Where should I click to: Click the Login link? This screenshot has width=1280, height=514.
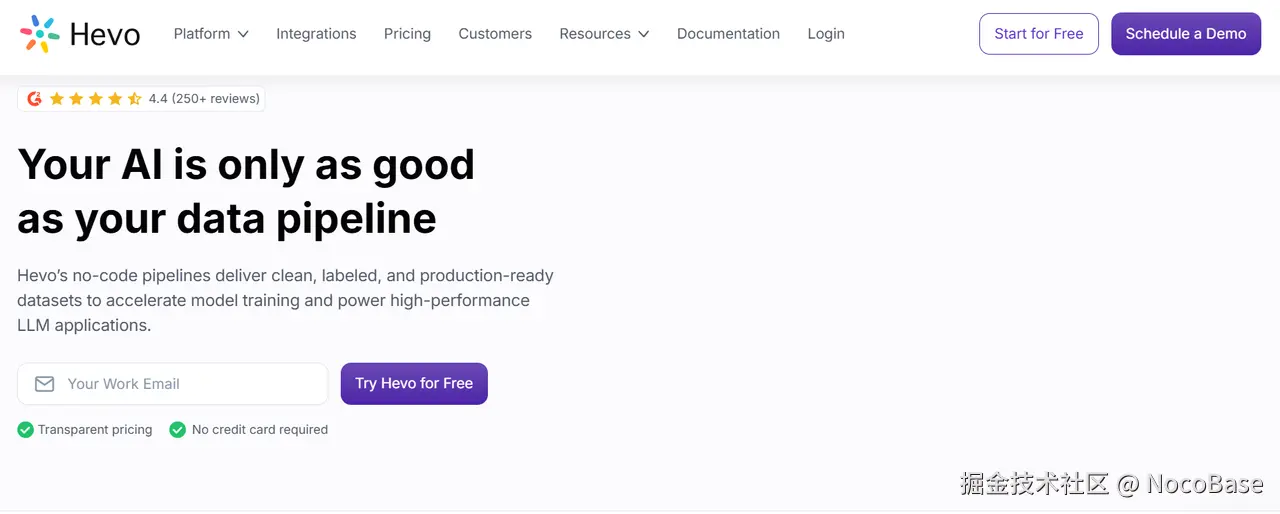[x=826, y=34]
